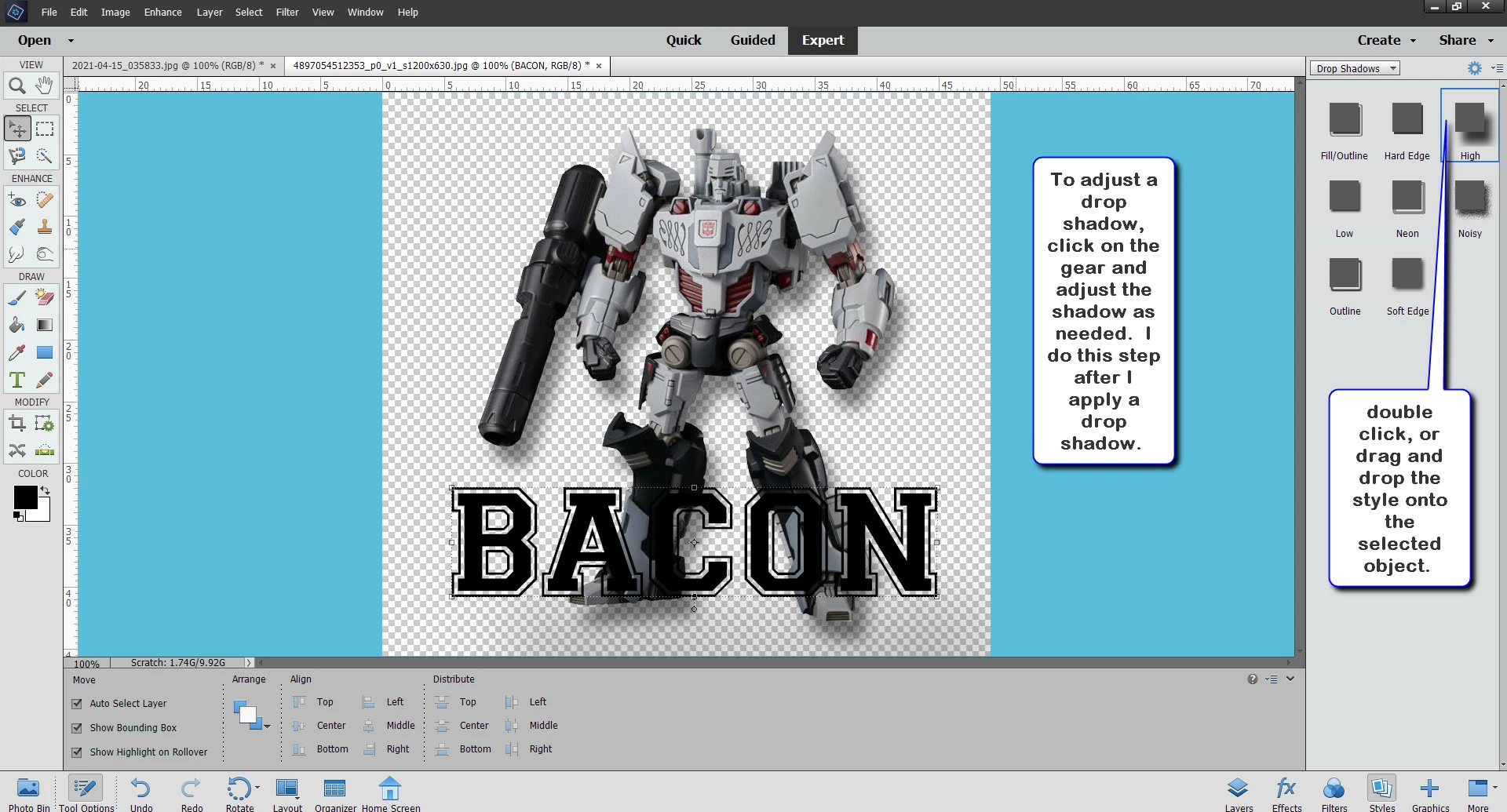Viewport: 1507px width, 812px height.
Task: Open the Drop Shadows style dropdown
Action: pos(1355,68)
